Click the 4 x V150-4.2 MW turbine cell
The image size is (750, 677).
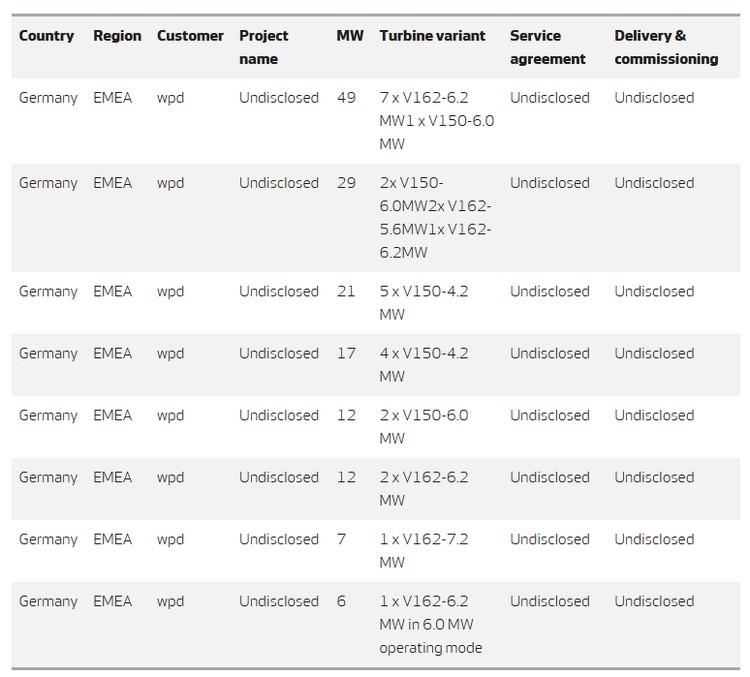[x=424, y=365]
